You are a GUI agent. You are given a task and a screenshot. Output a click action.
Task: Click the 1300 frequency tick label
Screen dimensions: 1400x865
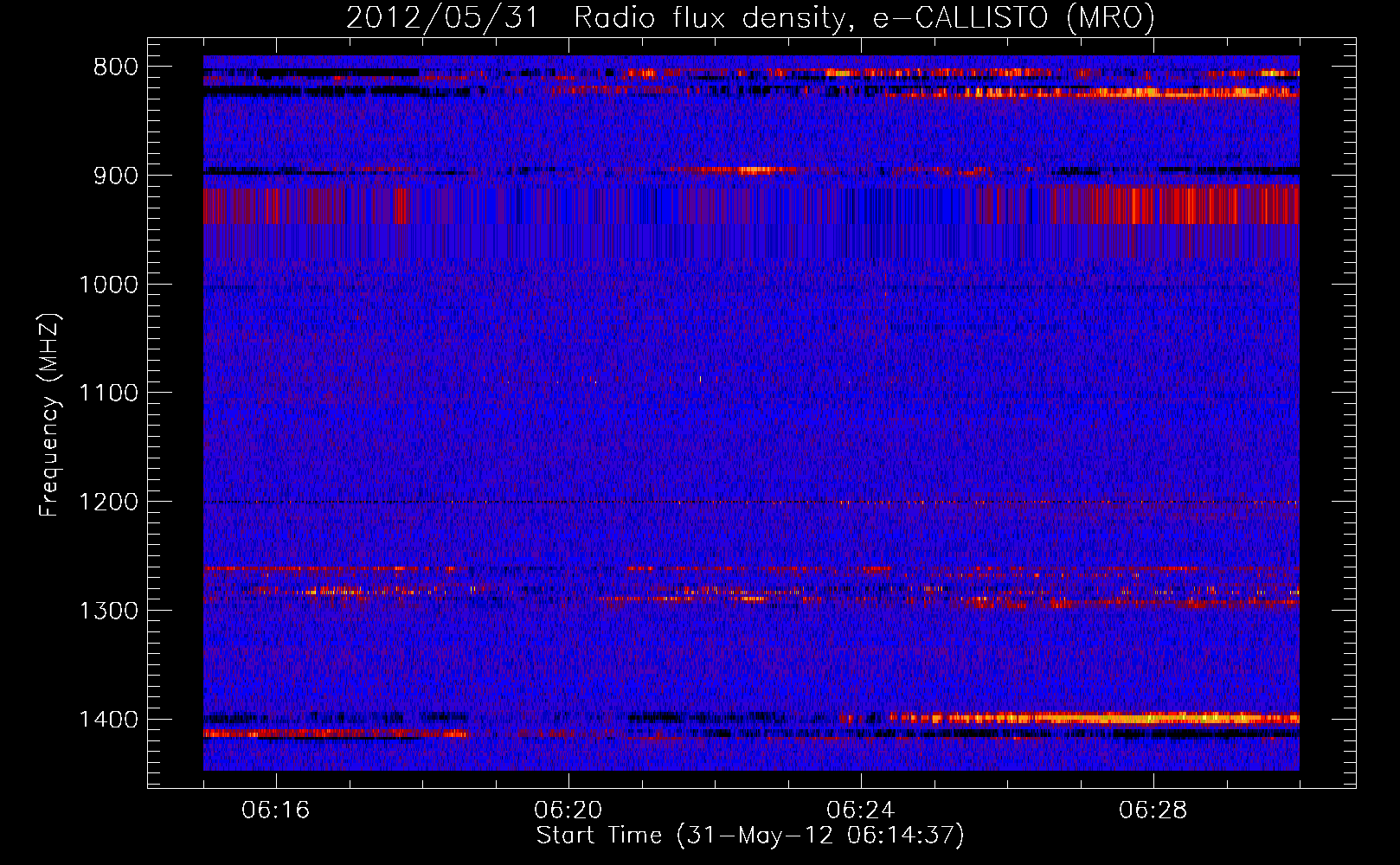click(x=108, y=611)
